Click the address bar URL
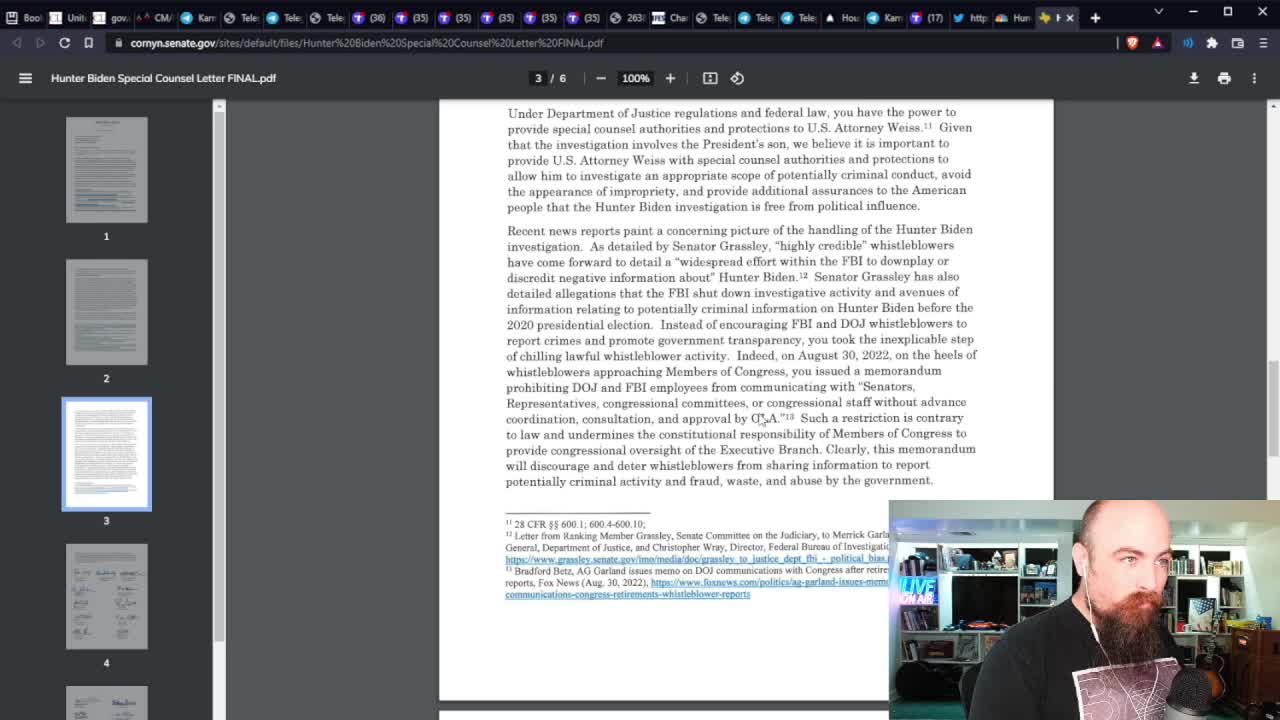The width and height of the screenshot is (1280, 720). 366,43
